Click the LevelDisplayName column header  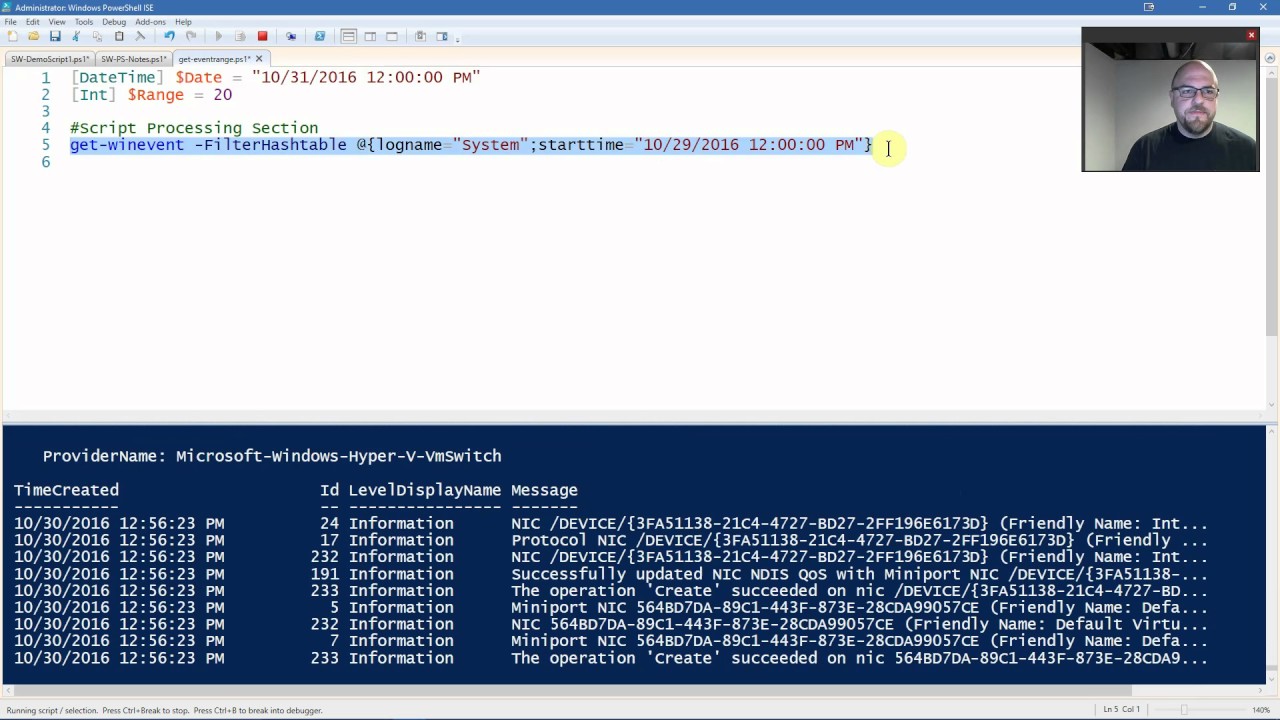point(424,490)
